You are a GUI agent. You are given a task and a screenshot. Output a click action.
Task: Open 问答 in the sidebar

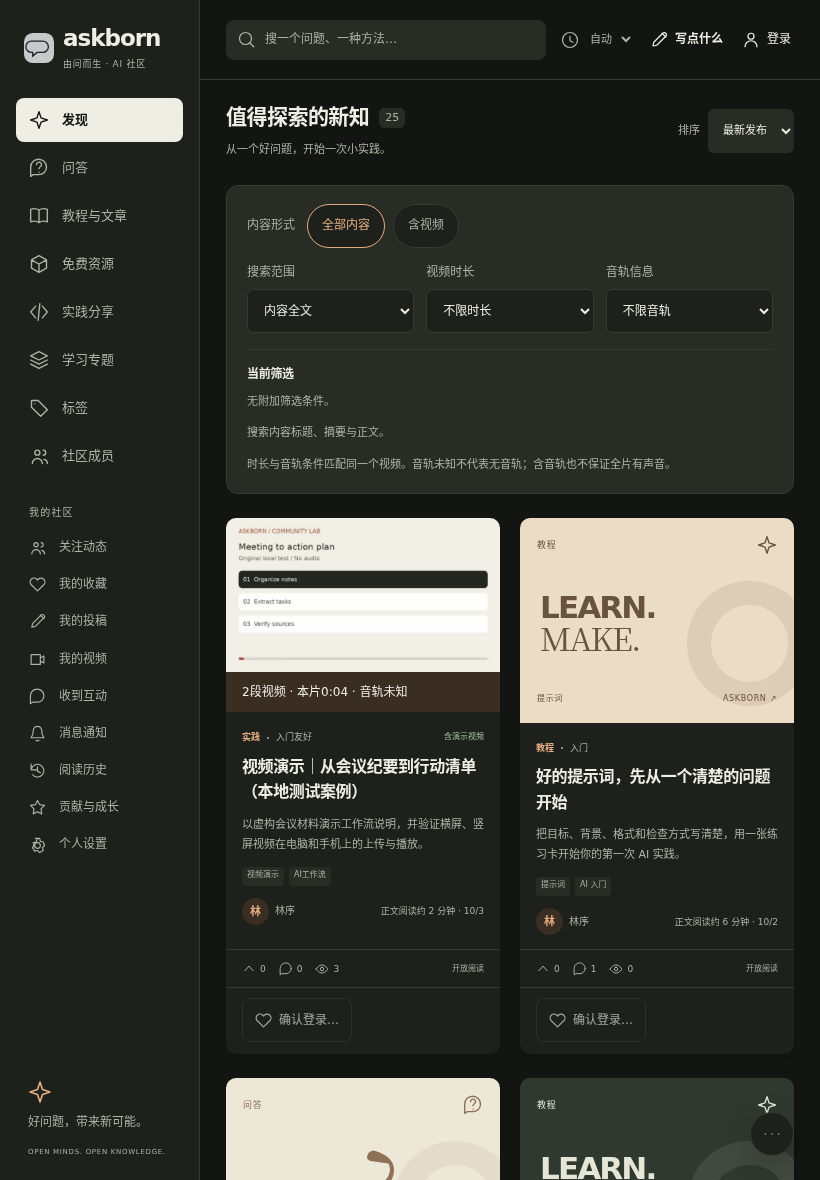click(99, 168)
